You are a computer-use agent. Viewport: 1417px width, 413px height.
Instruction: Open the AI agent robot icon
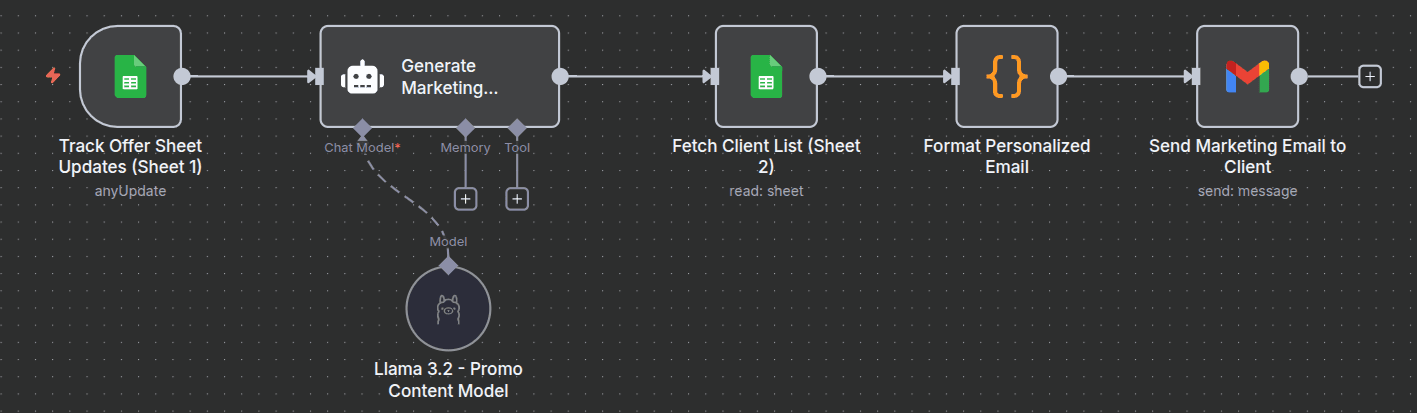click(x=360, y=77)
